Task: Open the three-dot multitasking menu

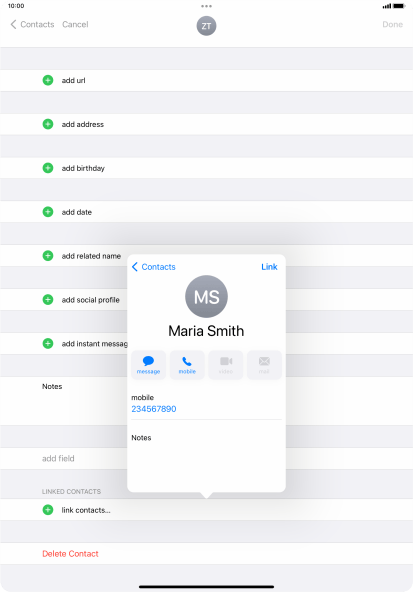Action: 206,6
